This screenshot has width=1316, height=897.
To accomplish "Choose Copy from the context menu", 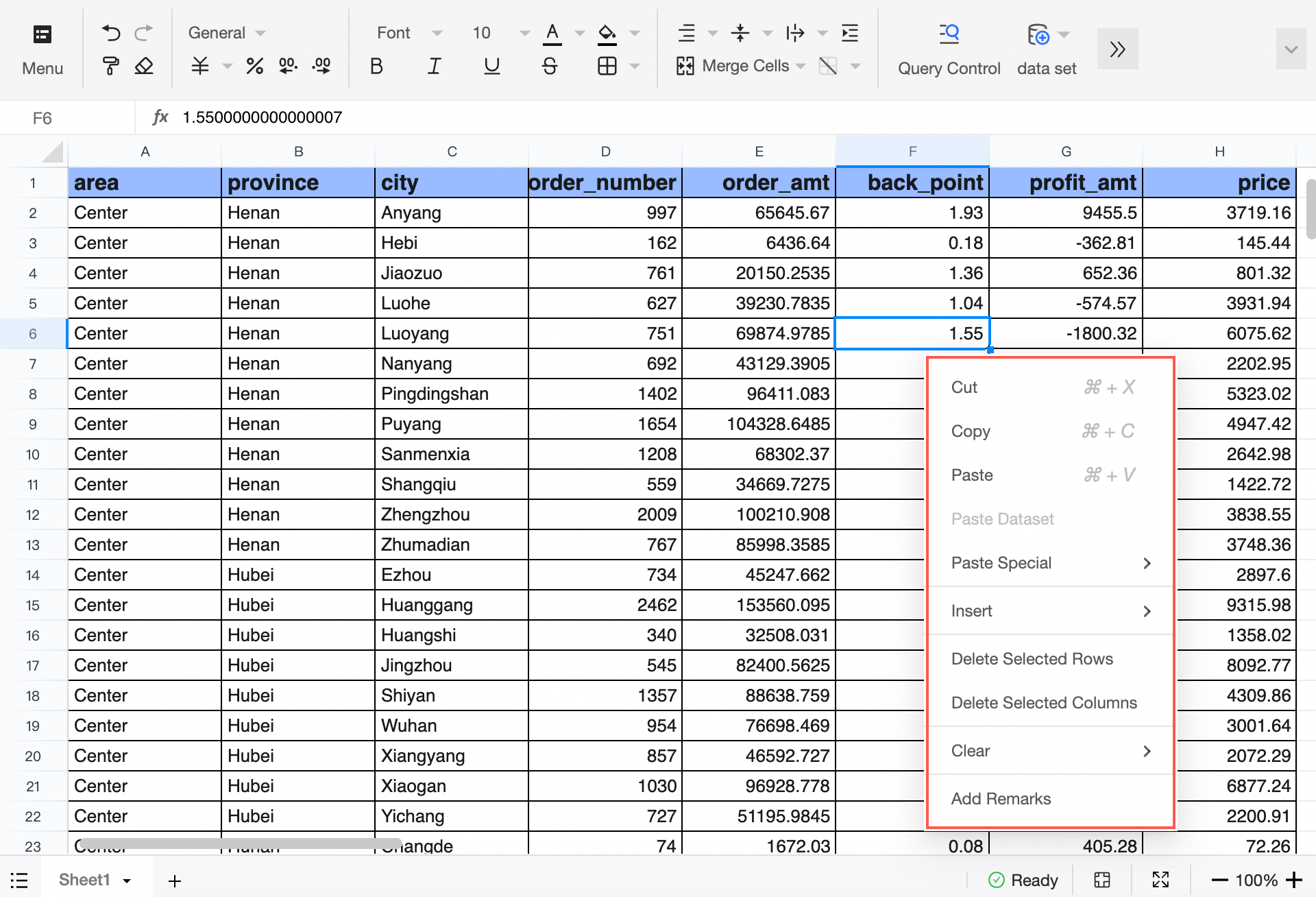I will [x=1050, y=431].
